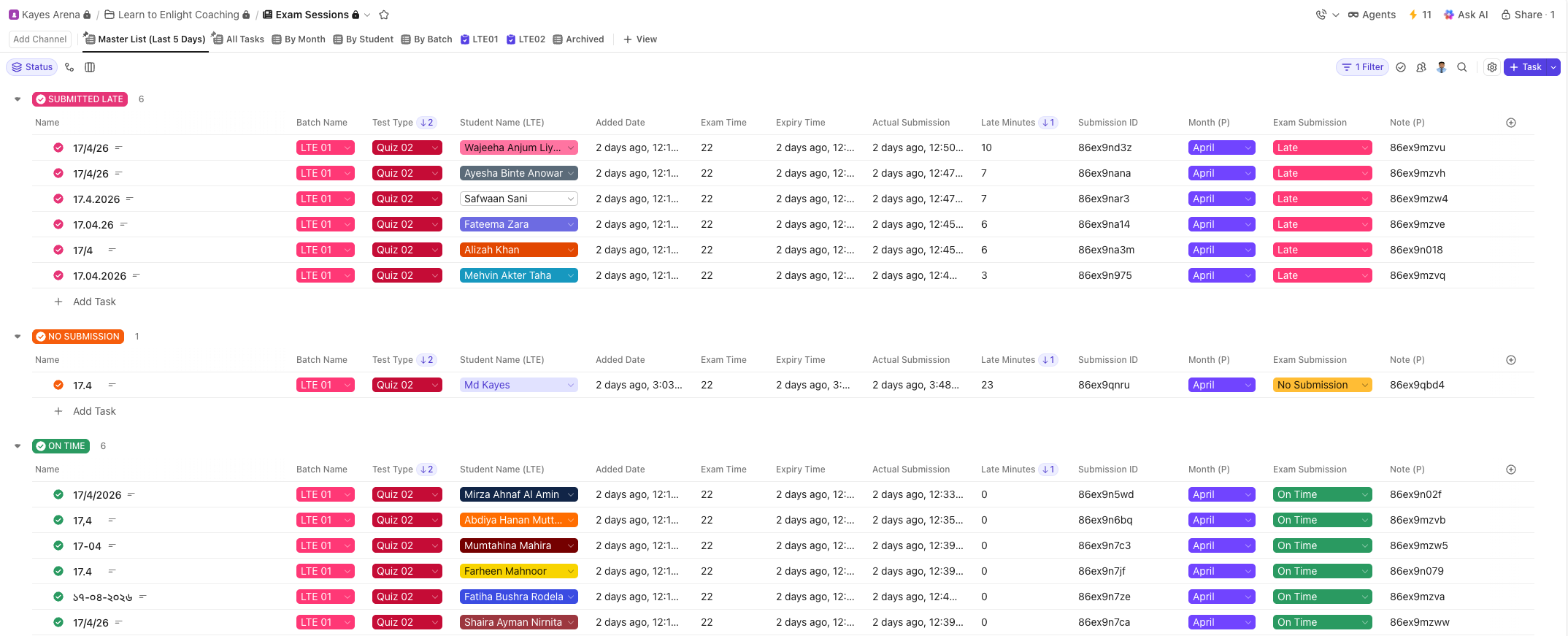Collapse the NO SUBMISSION group
The width and height of the screenshot is (1568, 636).
coord(18,337)
